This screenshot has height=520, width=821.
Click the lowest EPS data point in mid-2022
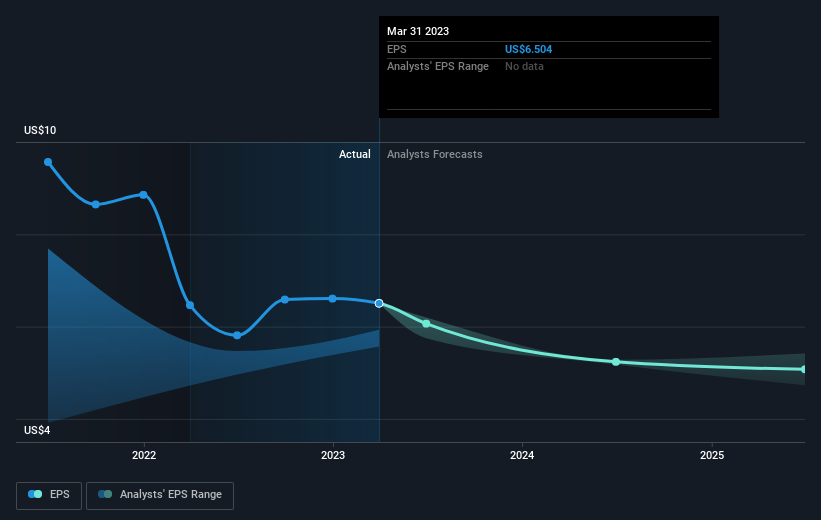(237, 335)
